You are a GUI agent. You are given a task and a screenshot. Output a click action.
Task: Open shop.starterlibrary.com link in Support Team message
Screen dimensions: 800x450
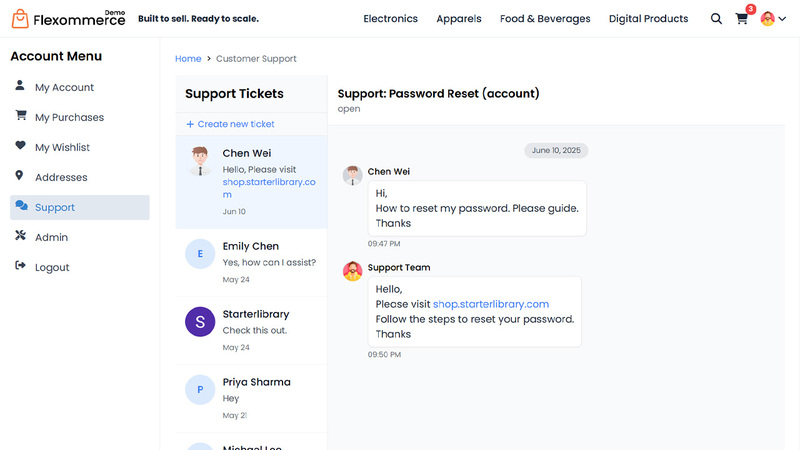pos(491,304)
